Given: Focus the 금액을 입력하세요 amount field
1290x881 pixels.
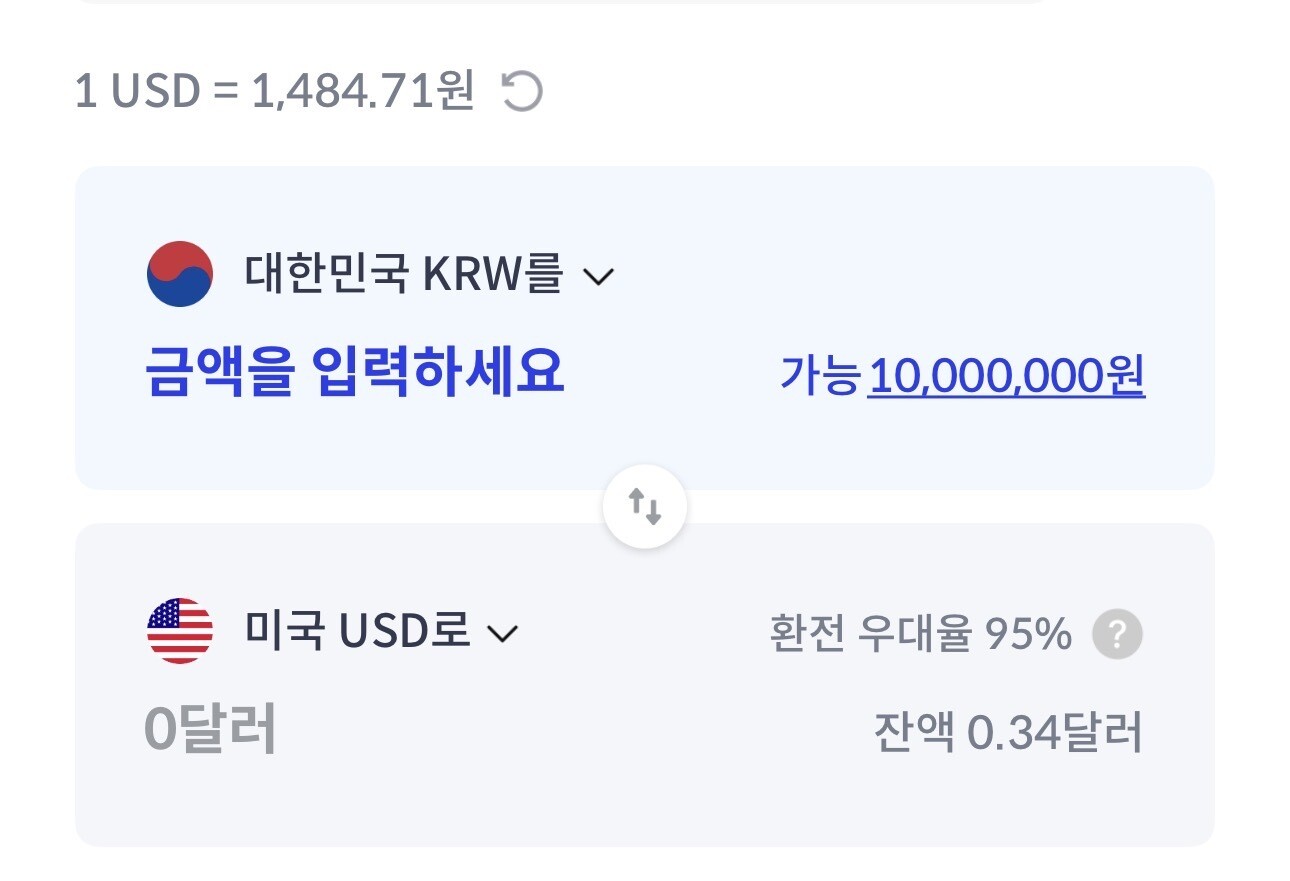Looking at the screenshot, I should (355, 372).
